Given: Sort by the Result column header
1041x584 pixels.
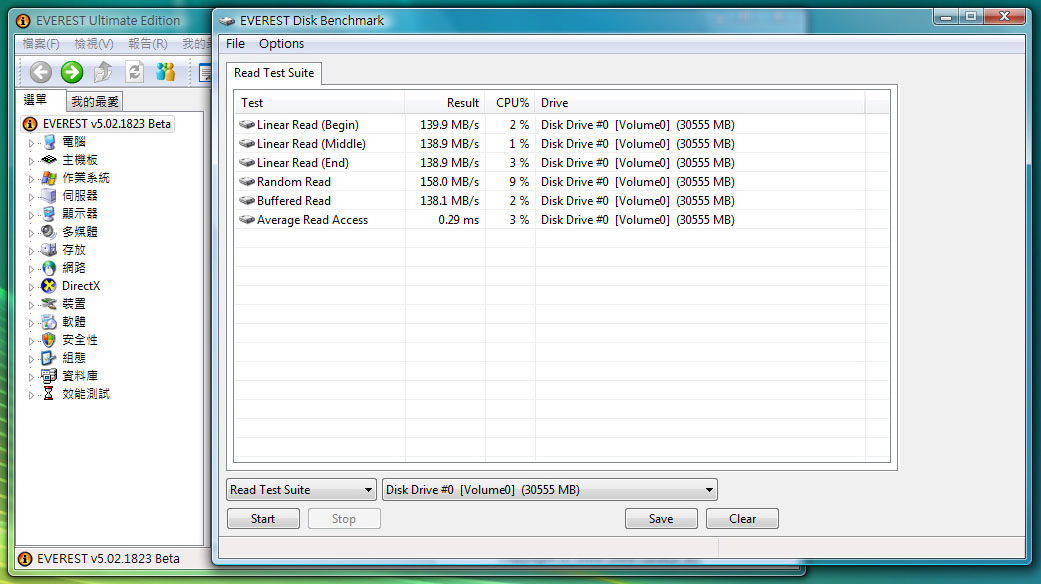Looking at the screenshot, I should coord(445,103).
